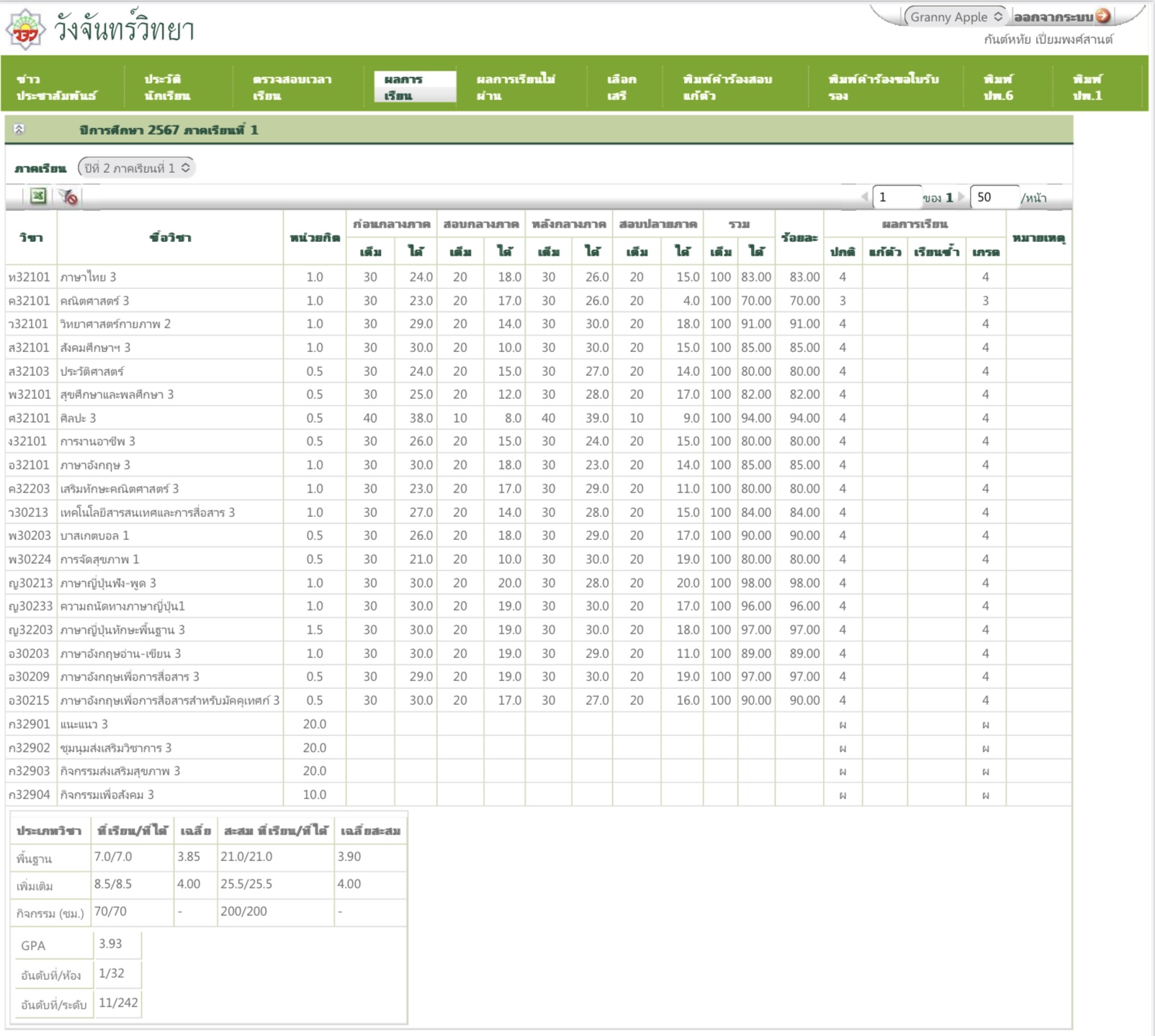This screenshot has height=1036, width=1155.
Task: Go to next page arrow
Action: coord(961,197)
